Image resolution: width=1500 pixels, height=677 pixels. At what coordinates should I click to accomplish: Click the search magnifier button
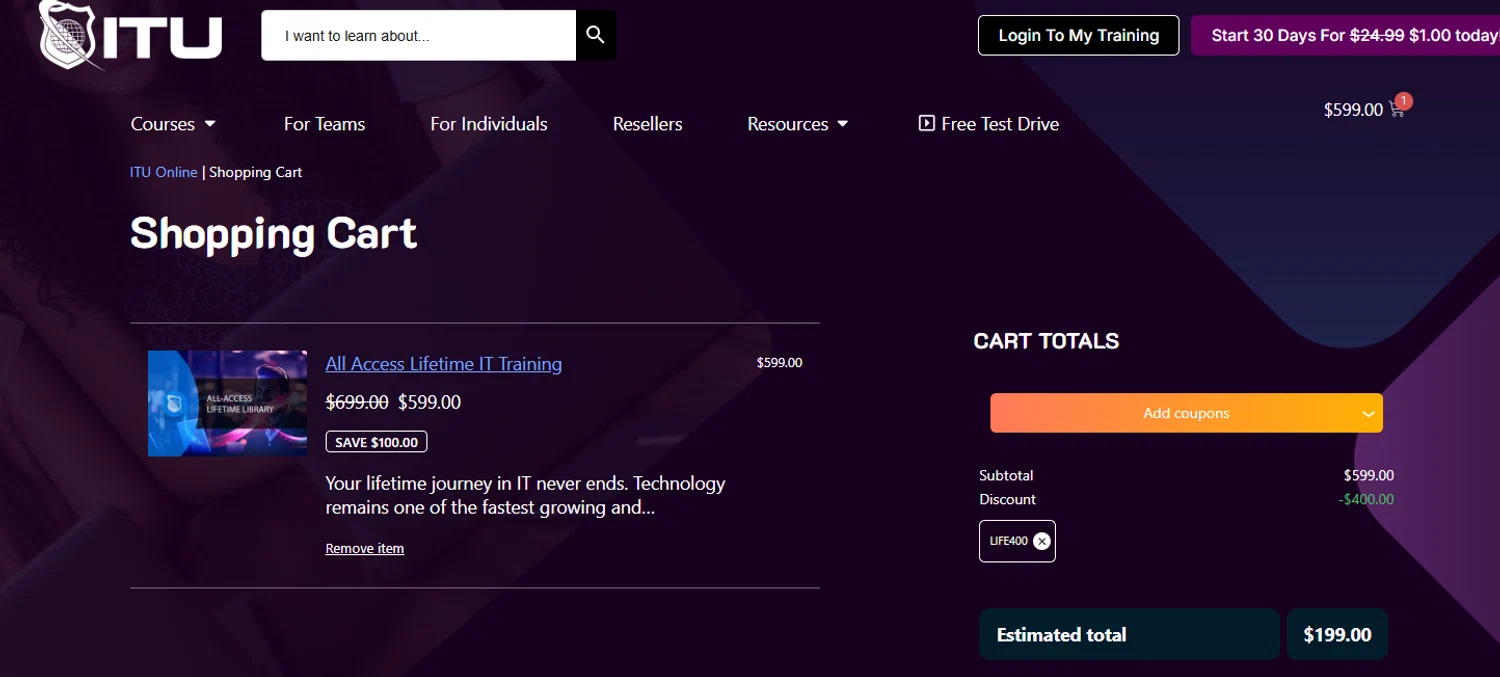coord(596,35)
